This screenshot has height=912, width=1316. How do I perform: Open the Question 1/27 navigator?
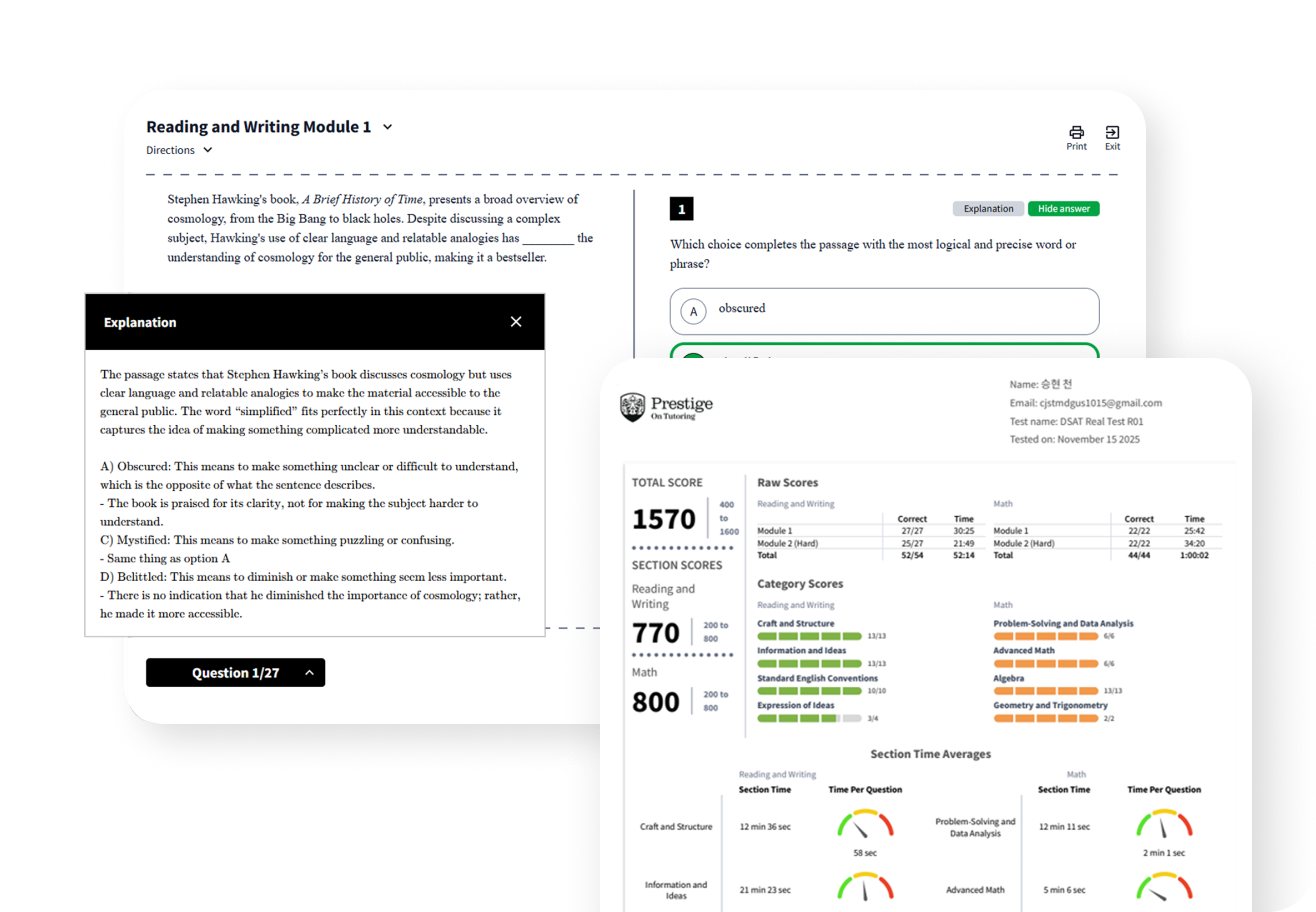tap(235, 673)
